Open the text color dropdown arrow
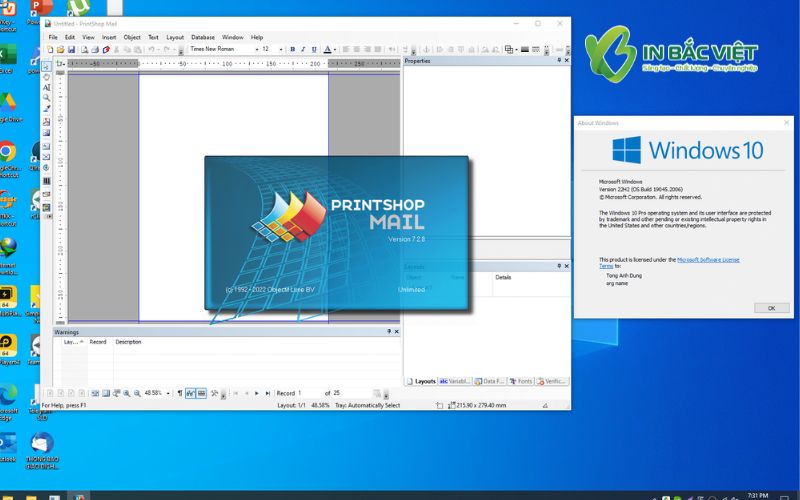 335,49
